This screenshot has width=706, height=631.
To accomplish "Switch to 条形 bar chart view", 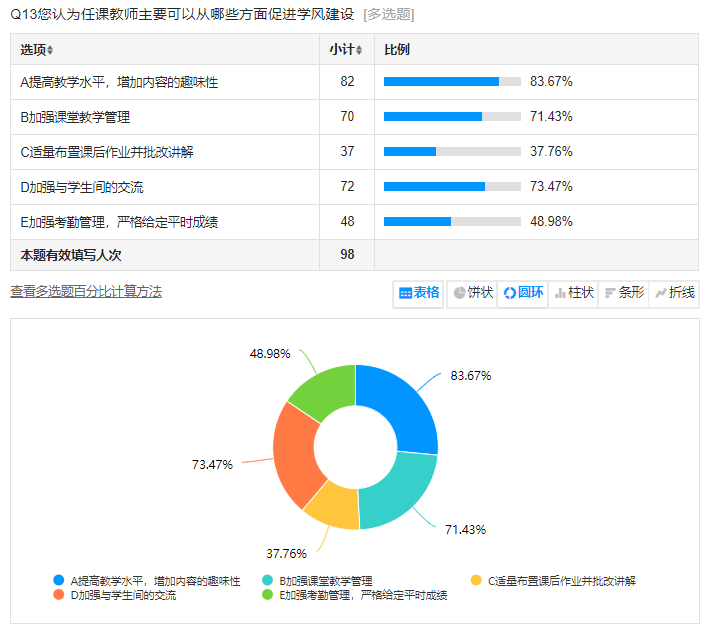I will (x=623, y=293).
